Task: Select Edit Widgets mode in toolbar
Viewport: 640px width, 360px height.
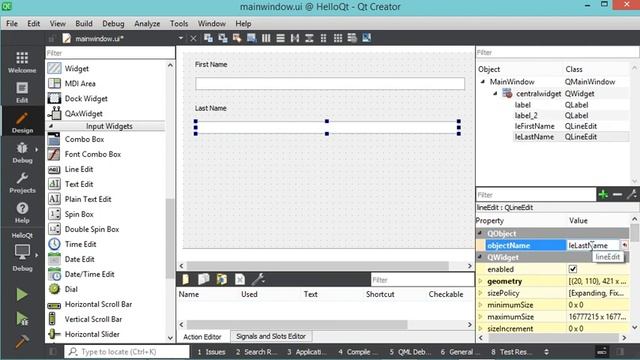Action: pyautogui.click(x=208, y=38)
